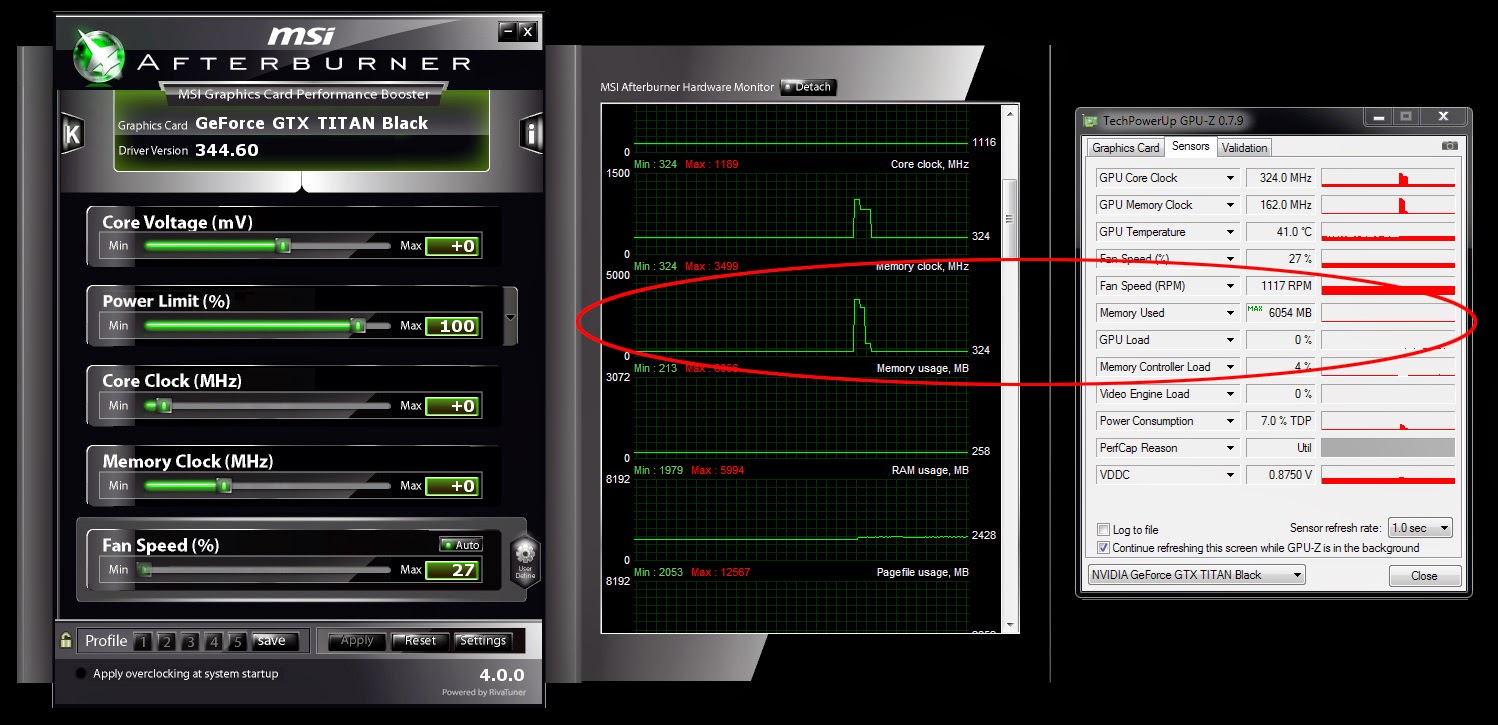Click the hardware monitor vertical scrollbar
This screenshot has width=1498, height=725.
click(x=1010, y=368)
